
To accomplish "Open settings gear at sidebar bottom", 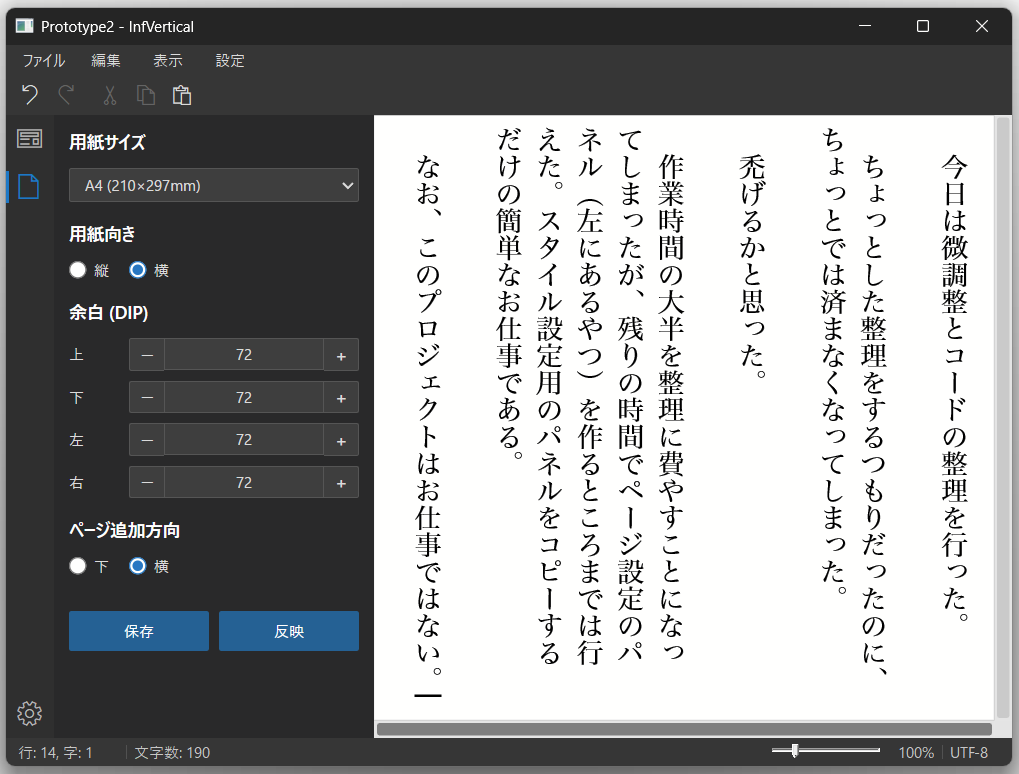I will [x=29, y=713].
